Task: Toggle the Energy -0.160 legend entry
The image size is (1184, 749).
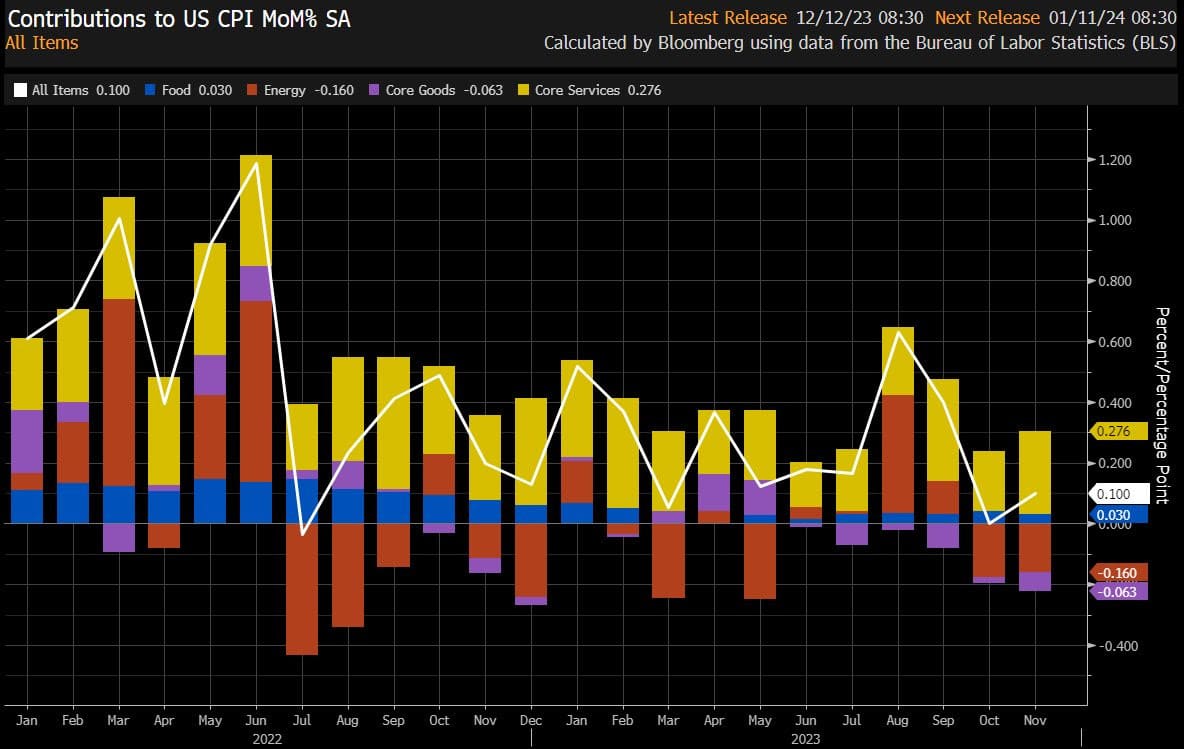Action: pyautogui.click(x=301, y=90)
